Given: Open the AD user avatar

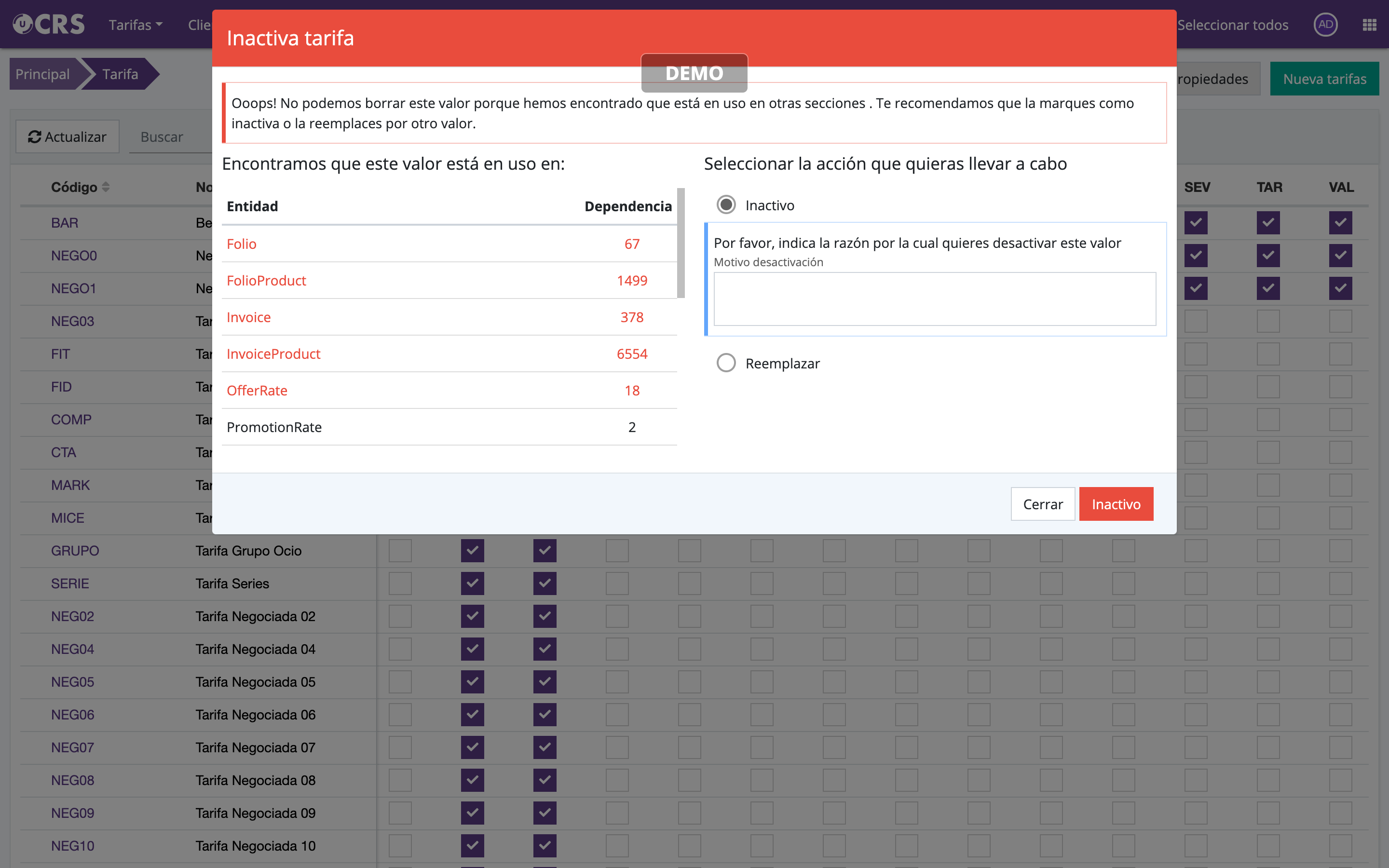Looking at the screenshot, I should click(x=1325, y=25).
